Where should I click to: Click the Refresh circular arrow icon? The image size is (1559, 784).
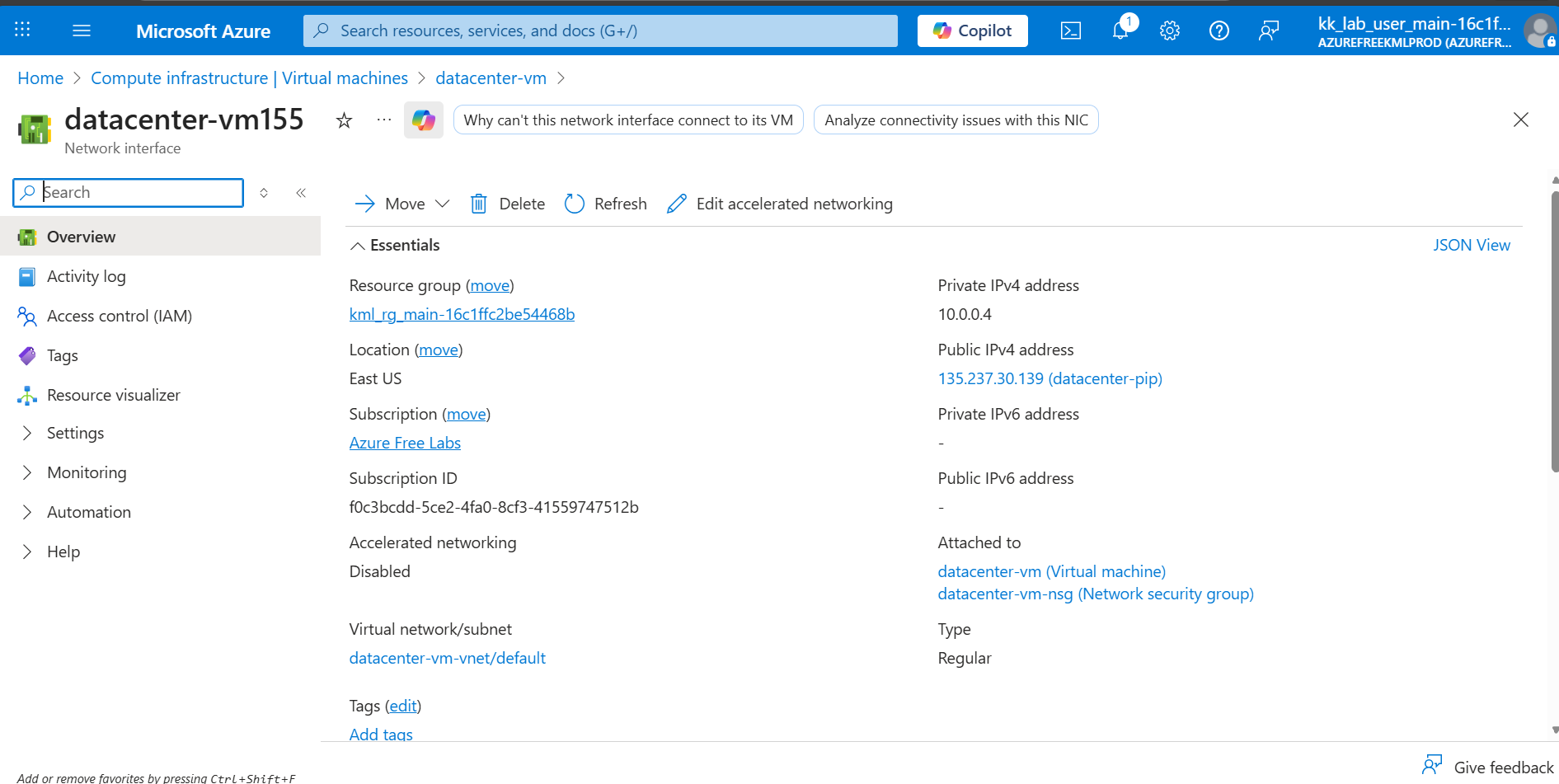(x=575, y=204)
